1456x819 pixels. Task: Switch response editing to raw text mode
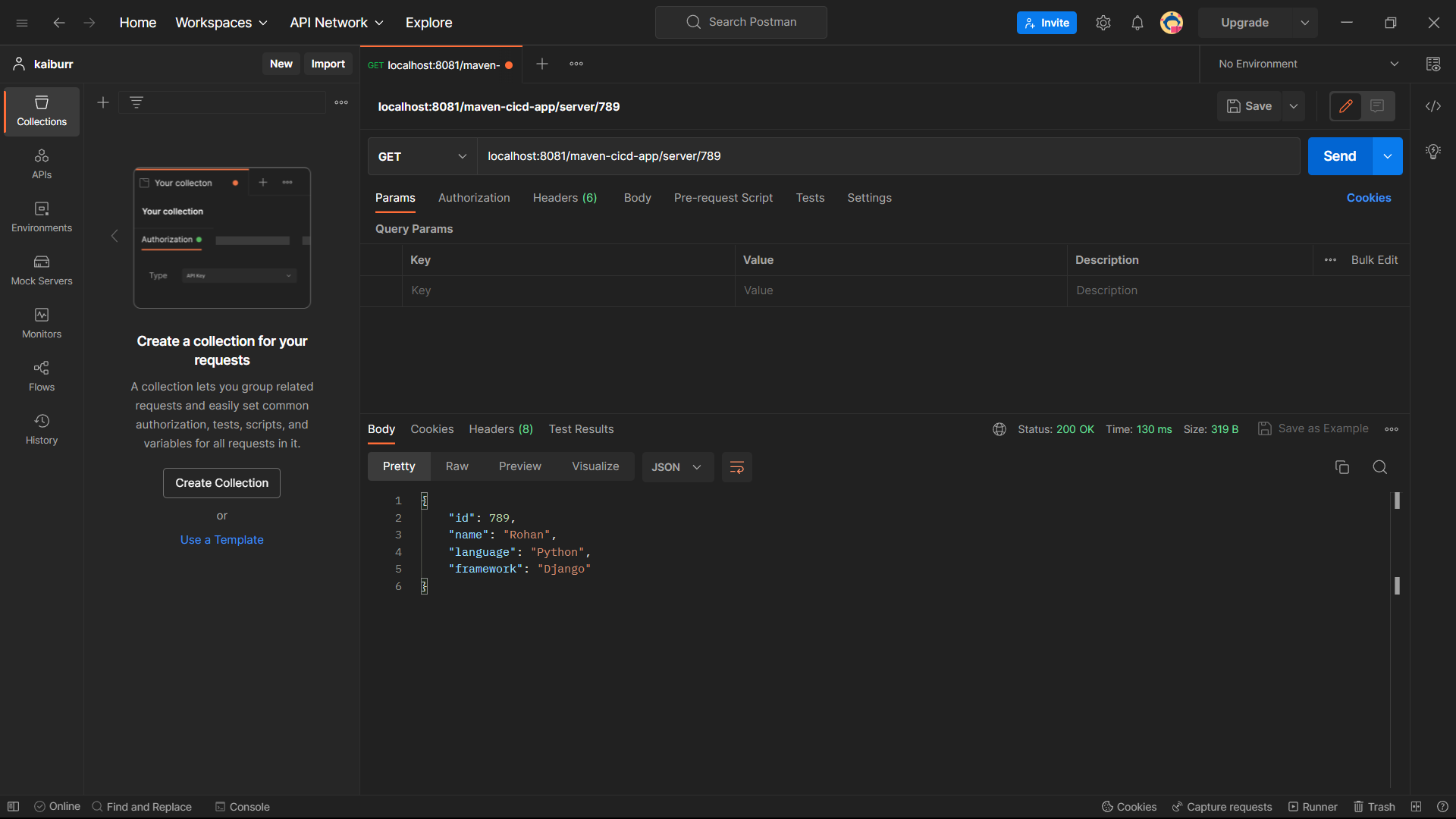457,466
